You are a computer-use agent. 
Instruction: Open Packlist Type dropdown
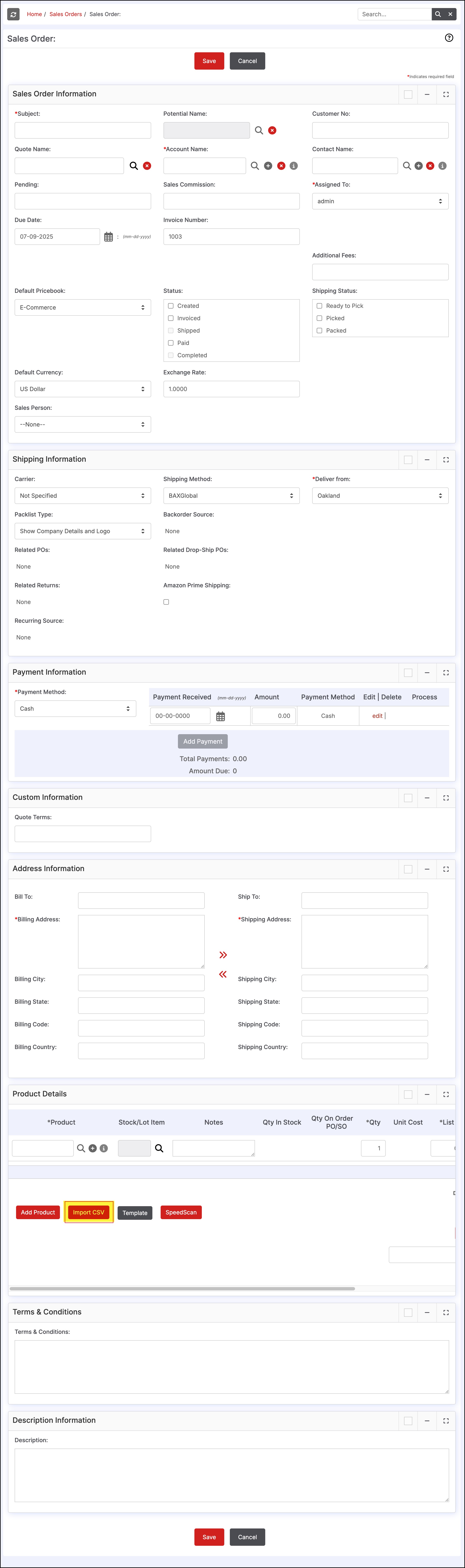point(83,531)
